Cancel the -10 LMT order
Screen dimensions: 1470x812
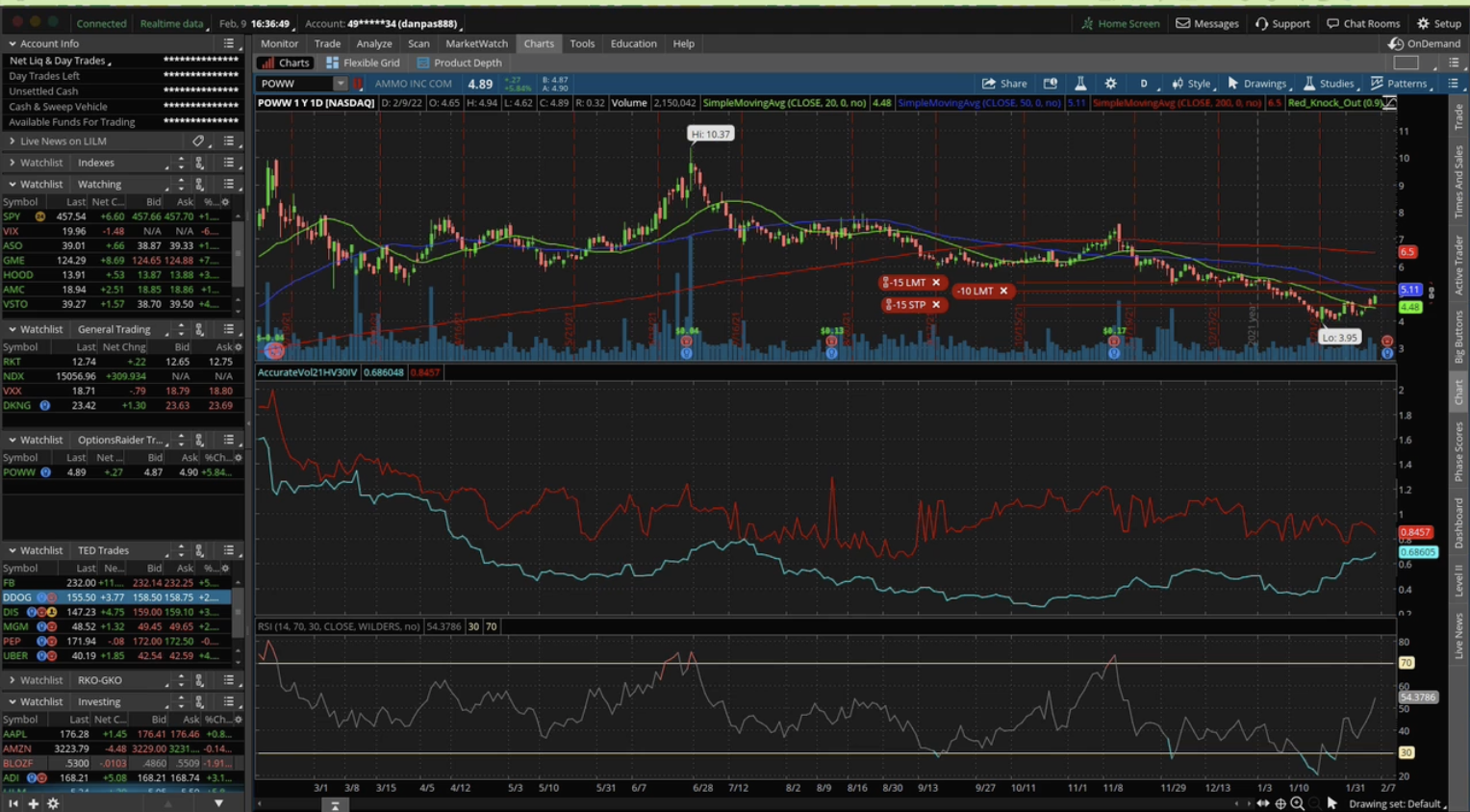pyautogui.click(x=1003, y=291)
